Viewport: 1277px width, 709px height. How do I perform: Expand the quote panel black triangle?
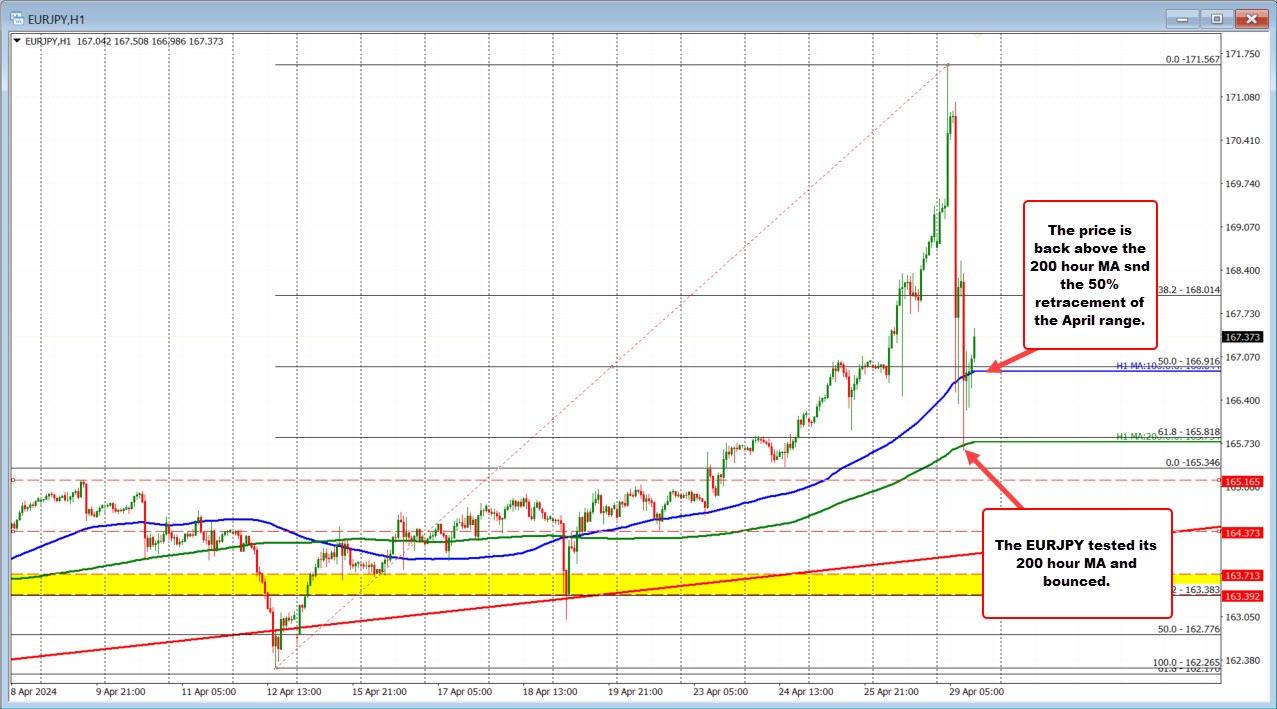[x=19, y=42]
